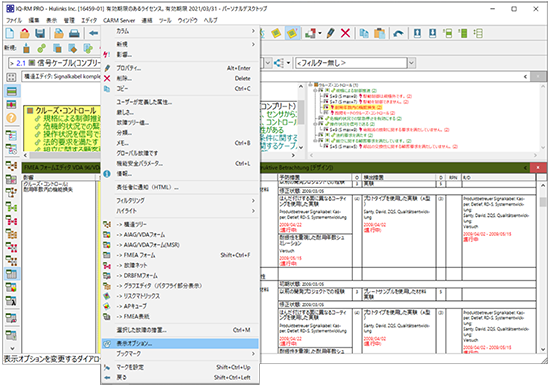Screen dimensions: 550x386
Task: Click the pencil edit icon in toolbar
Action: (330, 33)
